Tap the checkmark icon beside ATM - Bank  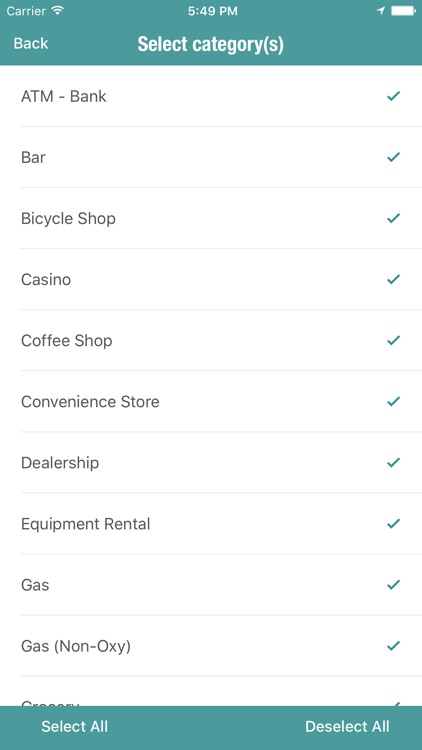tap(393, 96)
